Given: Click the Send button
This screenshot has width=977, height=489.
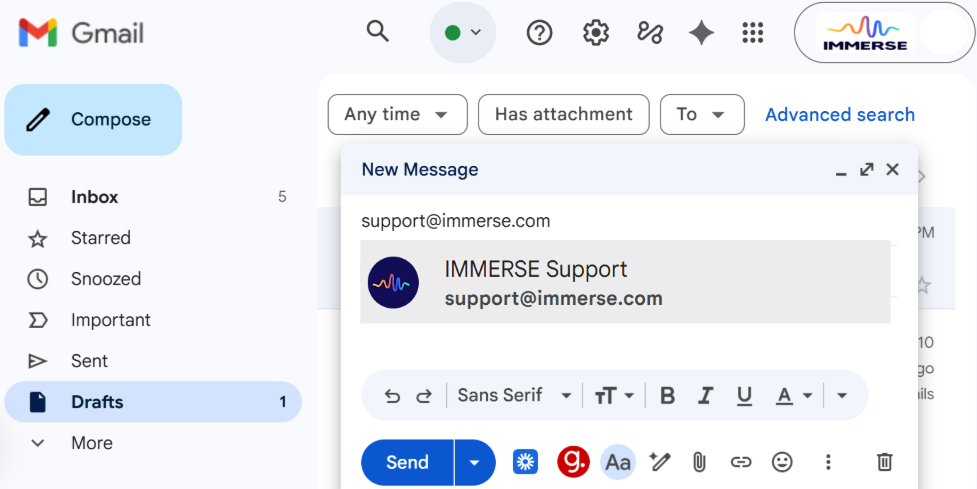Looking at the screenshot, I should (407, 462).
